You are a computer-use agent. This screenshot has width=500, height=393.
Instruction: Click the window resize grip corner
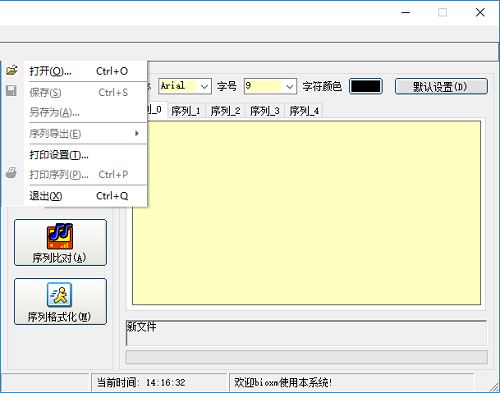tap(494, 387)
